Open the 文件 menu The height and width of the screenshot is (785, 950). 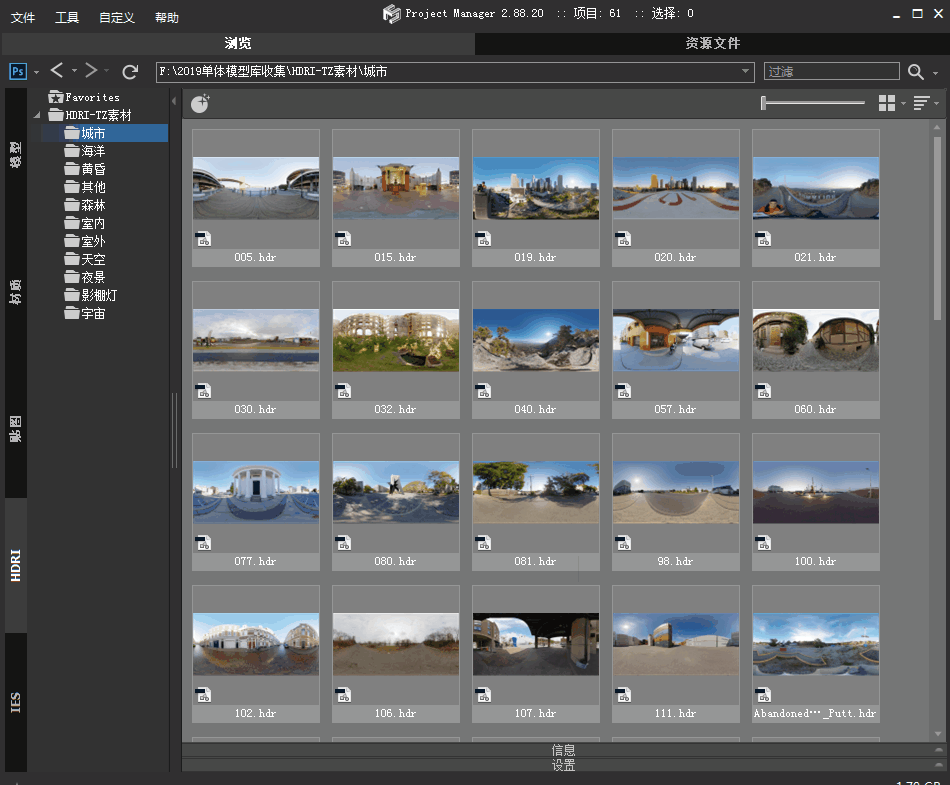(x=23, y=18)
